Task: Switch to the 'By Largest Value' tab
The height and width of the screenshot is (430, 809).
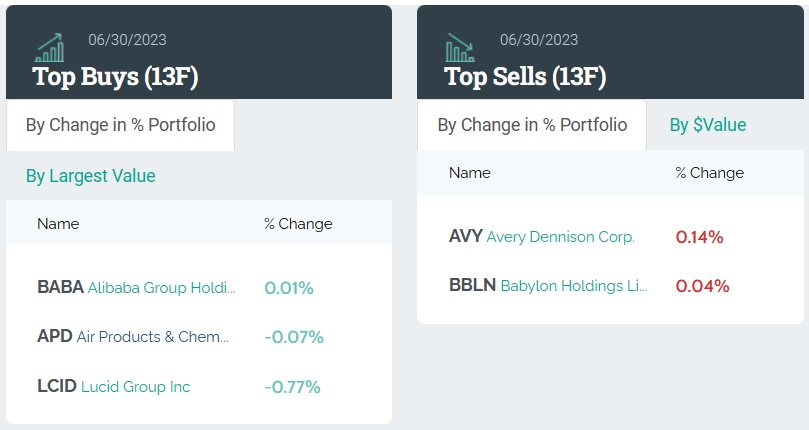Action: click(91, 176)
